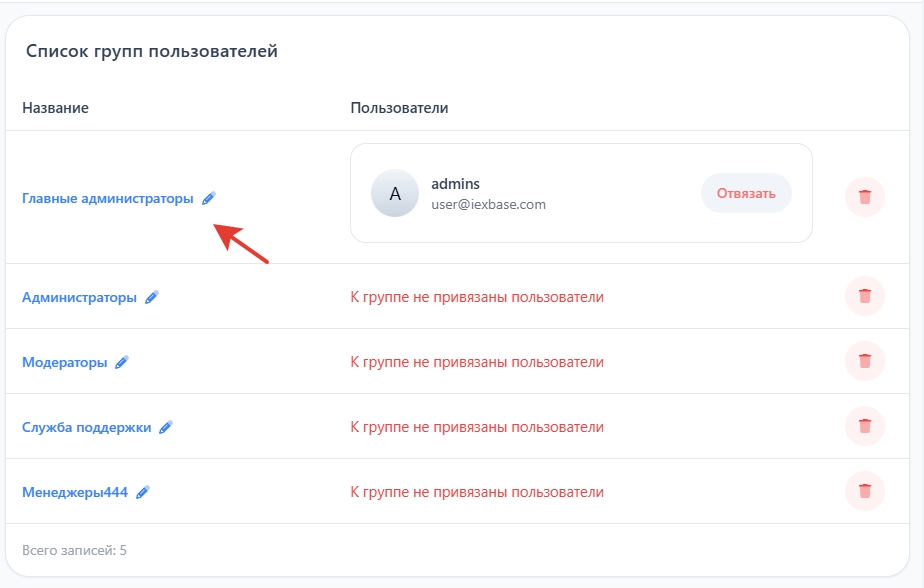Image resolution: width=924 pixels, height=588 pixels.
Task: Click the edit pencil beside Модераторы
Action: (x=122, y=362)
